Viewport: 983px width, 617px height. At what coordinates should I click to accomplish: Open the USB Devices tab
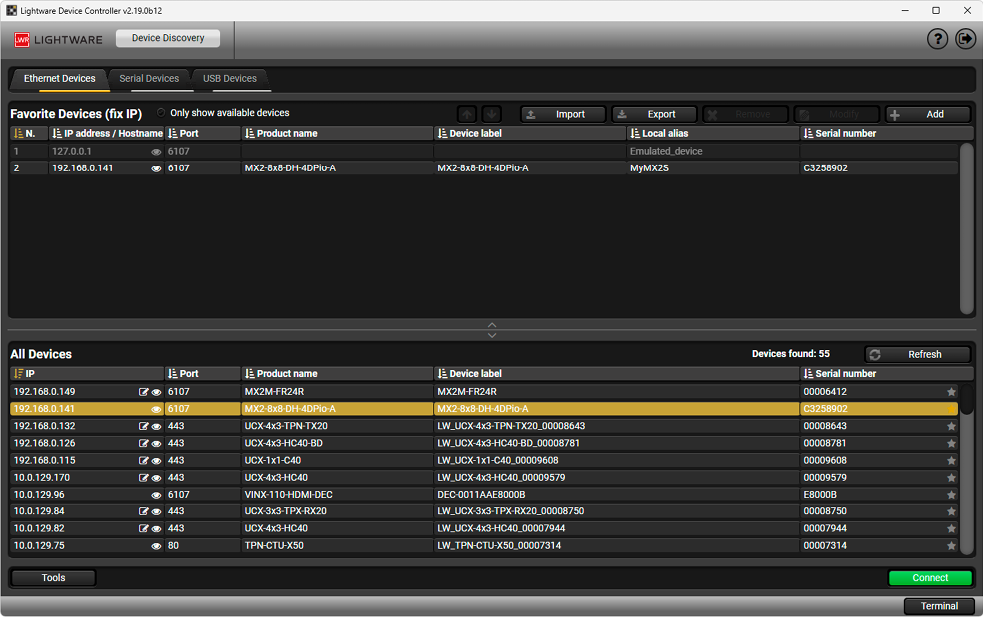pyautogui.click(x=230, y=78)
